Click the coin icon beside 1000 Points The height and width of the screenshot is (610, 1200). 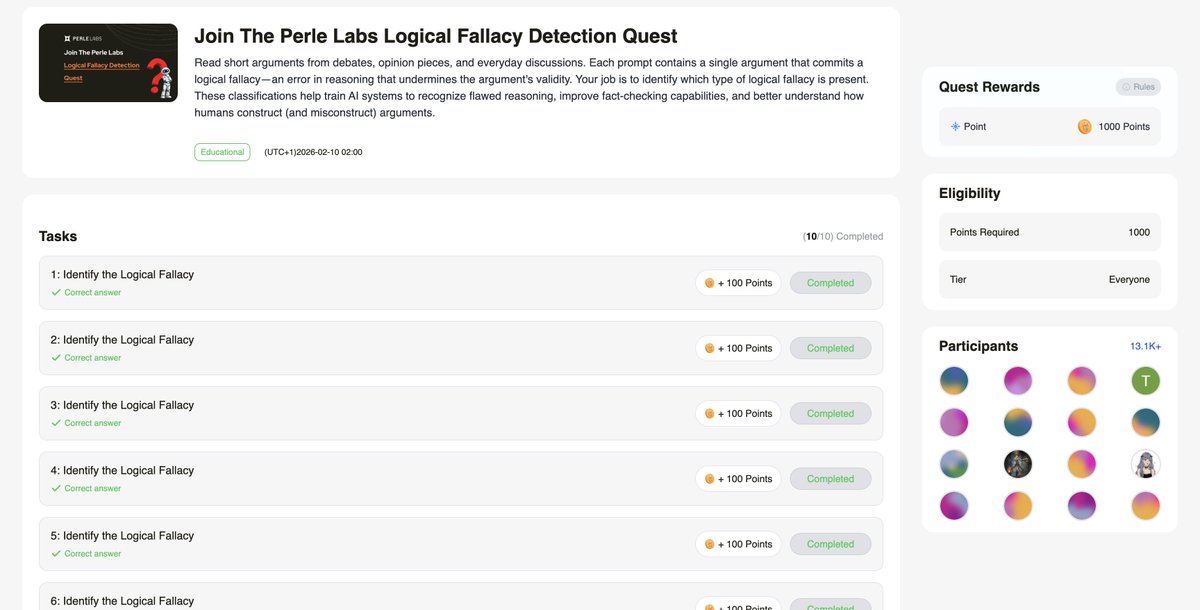pos(1084,127)
